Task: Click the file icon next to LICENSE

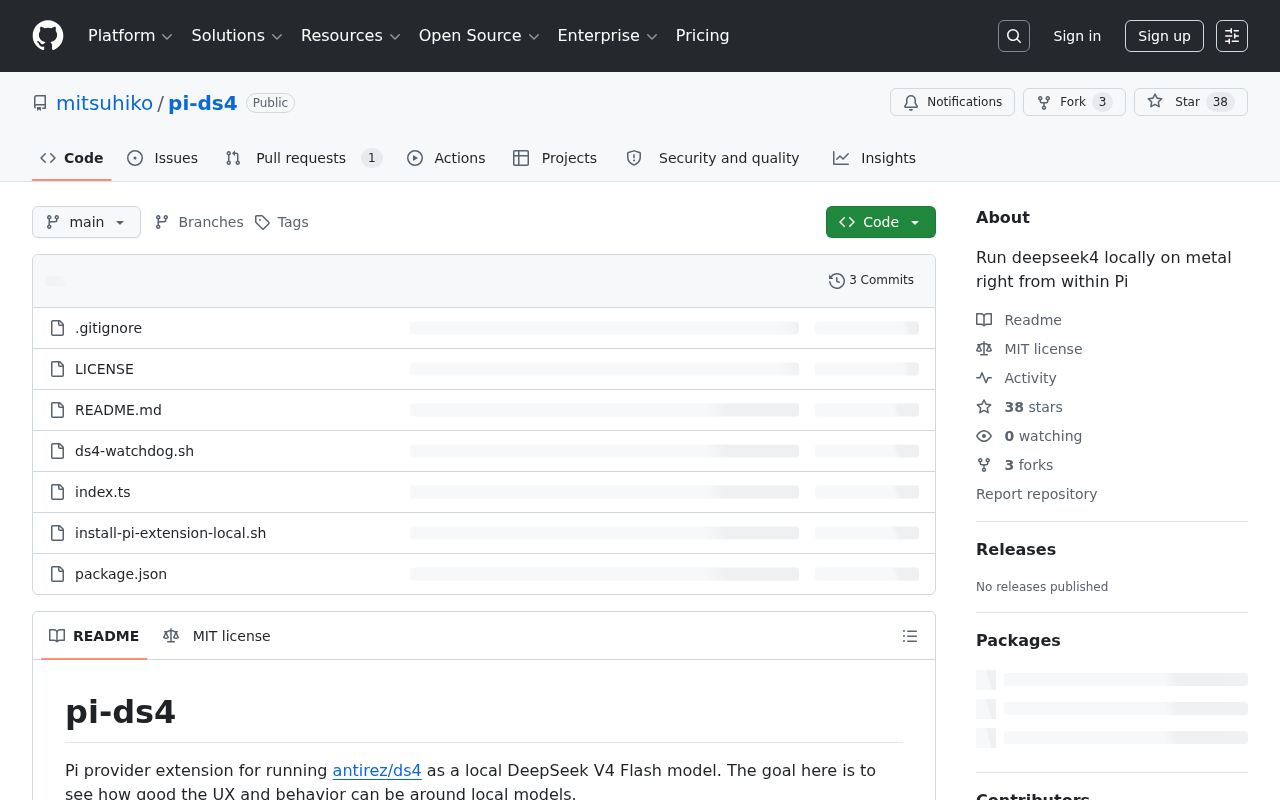Action: click(58, 369)
